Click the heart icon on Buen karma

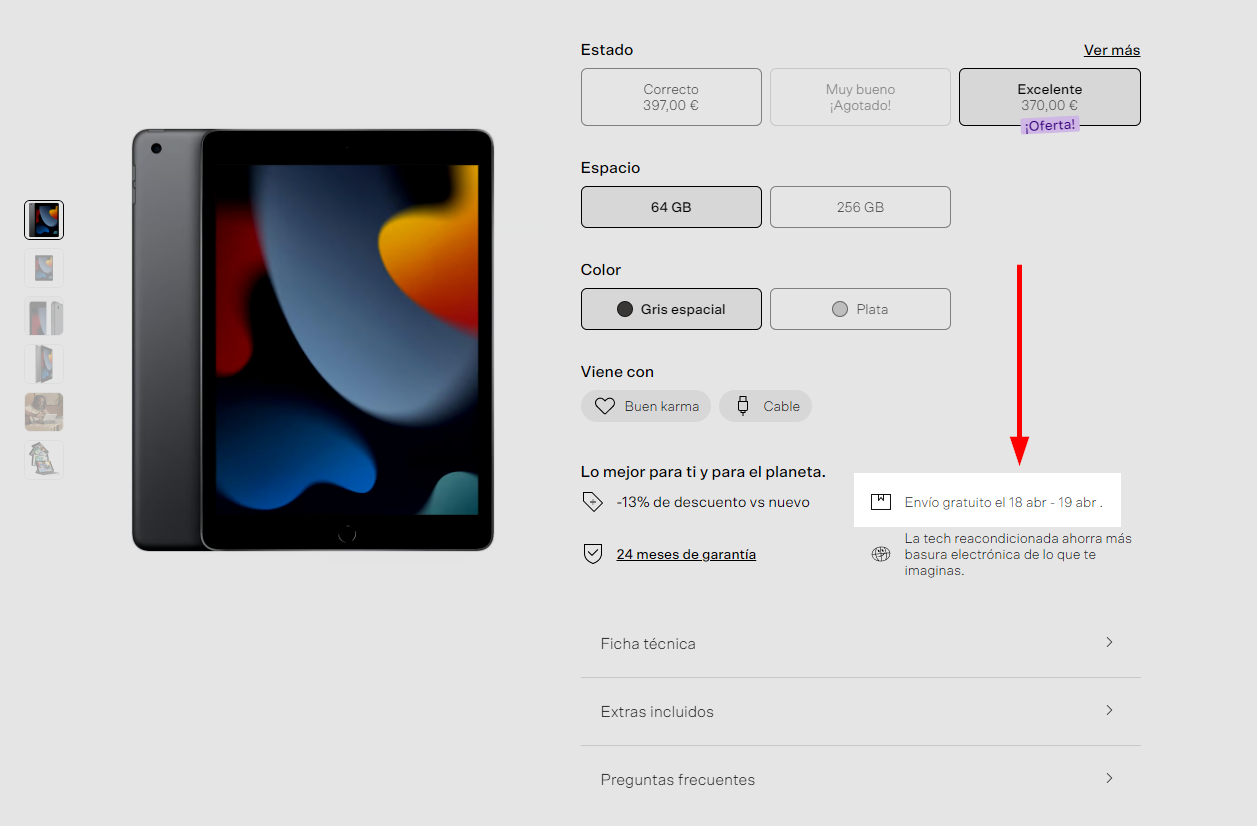point(604,406)
